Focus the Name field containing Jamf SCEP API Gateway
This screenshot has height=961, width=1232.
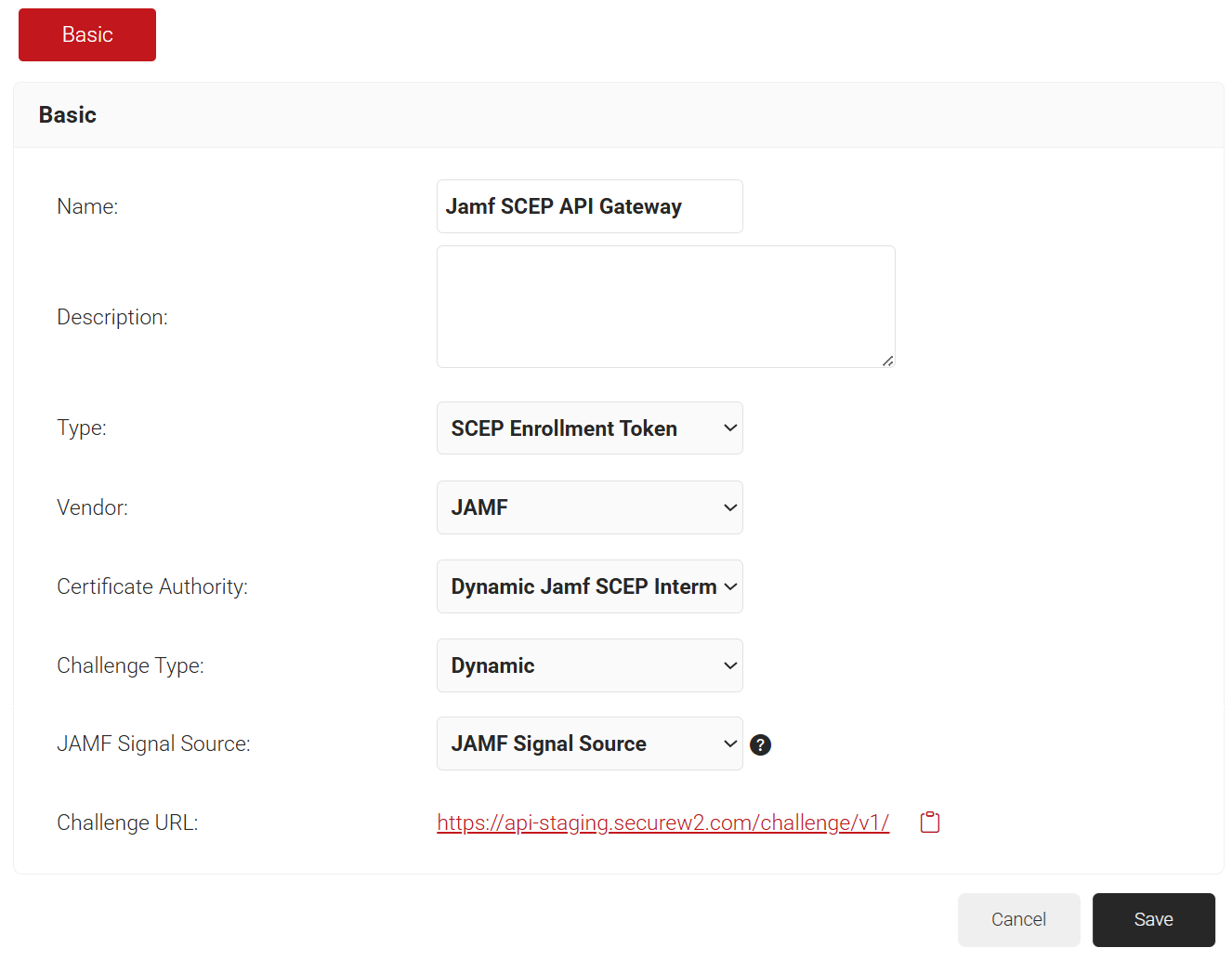[x=589, y=206]
